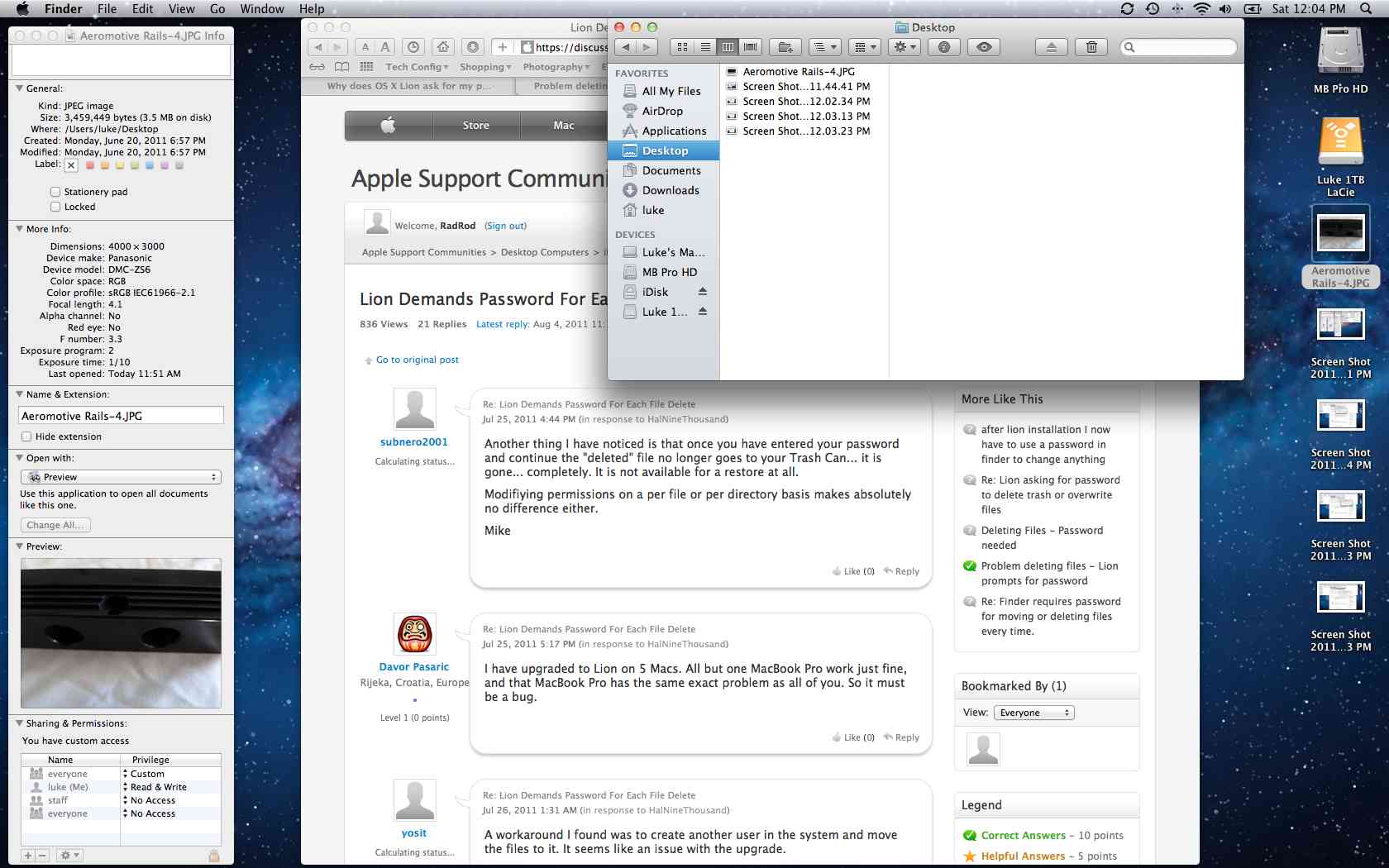Switch Finder to list view
The height and width of the screenshot is (868, 1389).
[705, 47]
